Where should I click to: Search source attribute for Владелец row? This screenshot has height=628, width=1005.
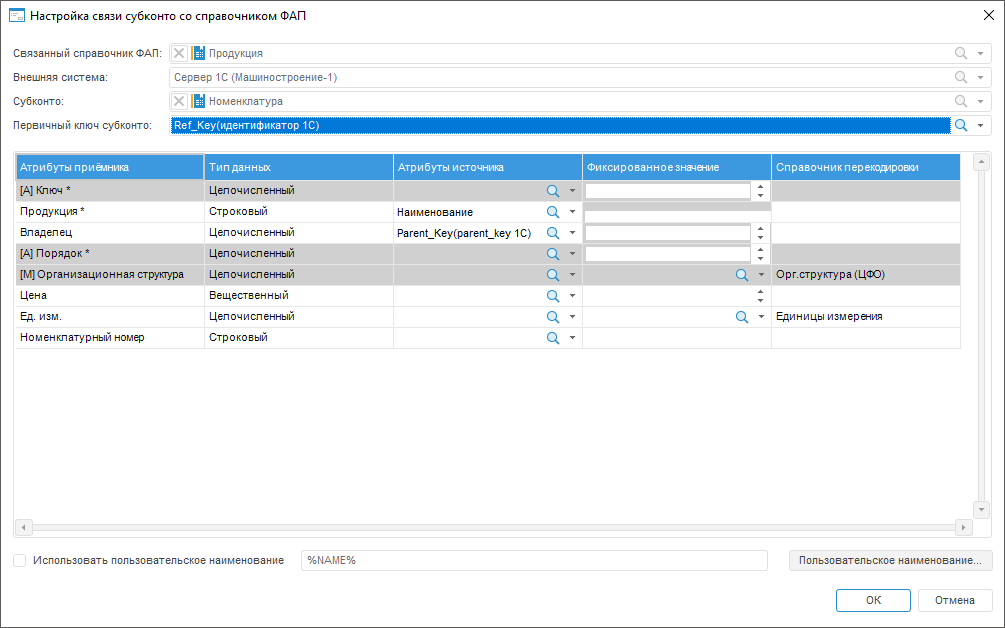pos(552,233)
